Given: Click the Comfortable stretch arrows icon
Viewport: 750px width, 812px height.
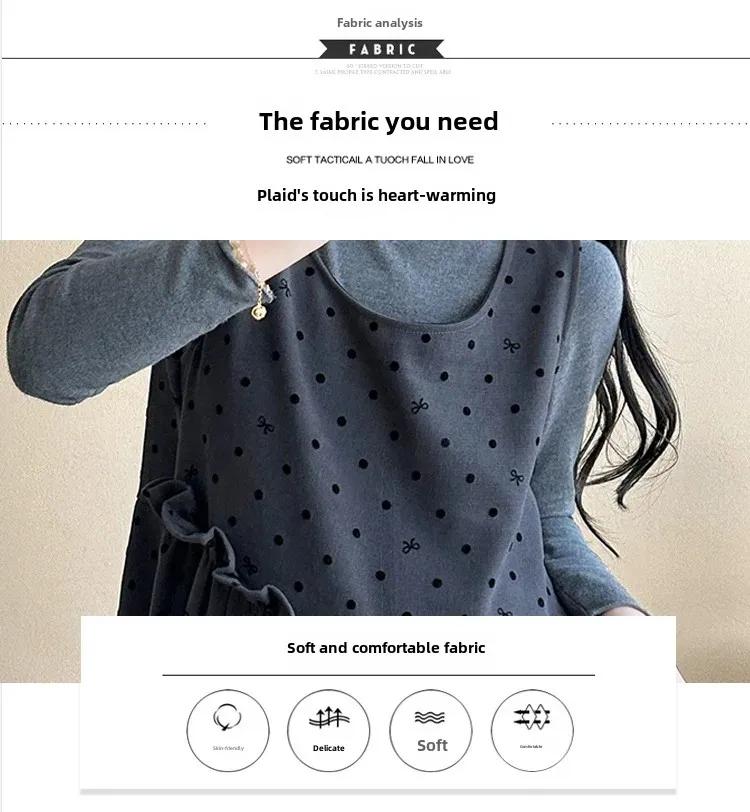Looking at the screenshot, I should [x=532, y=717].
